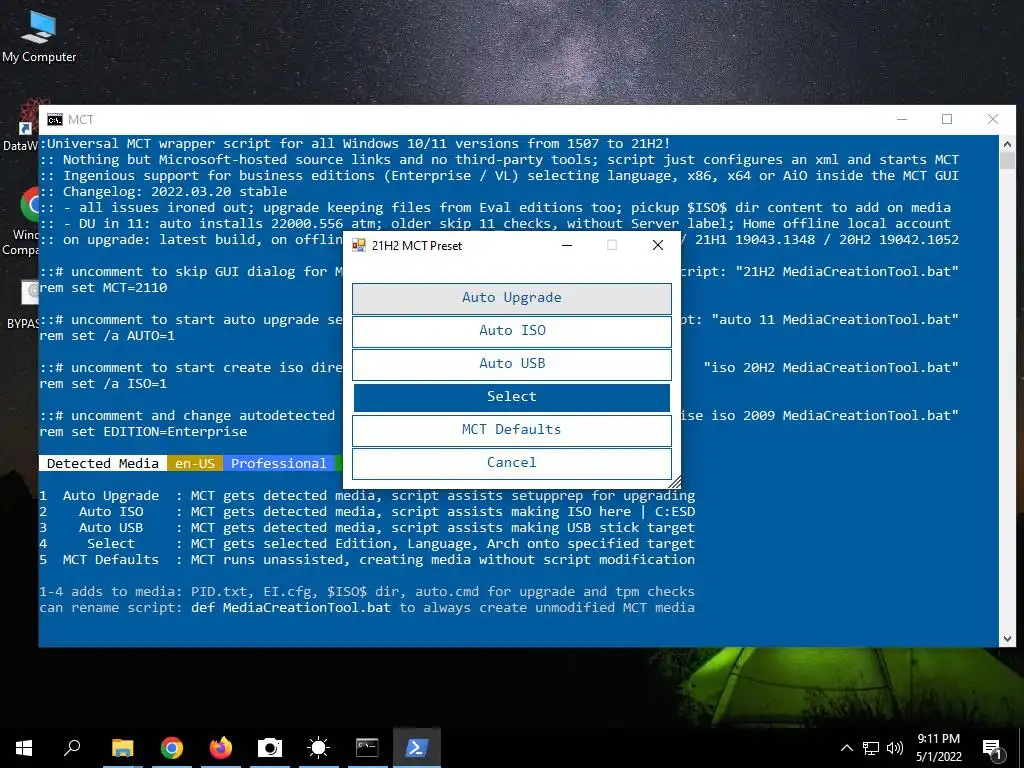The width and height of the screenshot is (1024, 768).
Task: Click the '1-4 adds to media' line
Action: [x=367, y=592]
